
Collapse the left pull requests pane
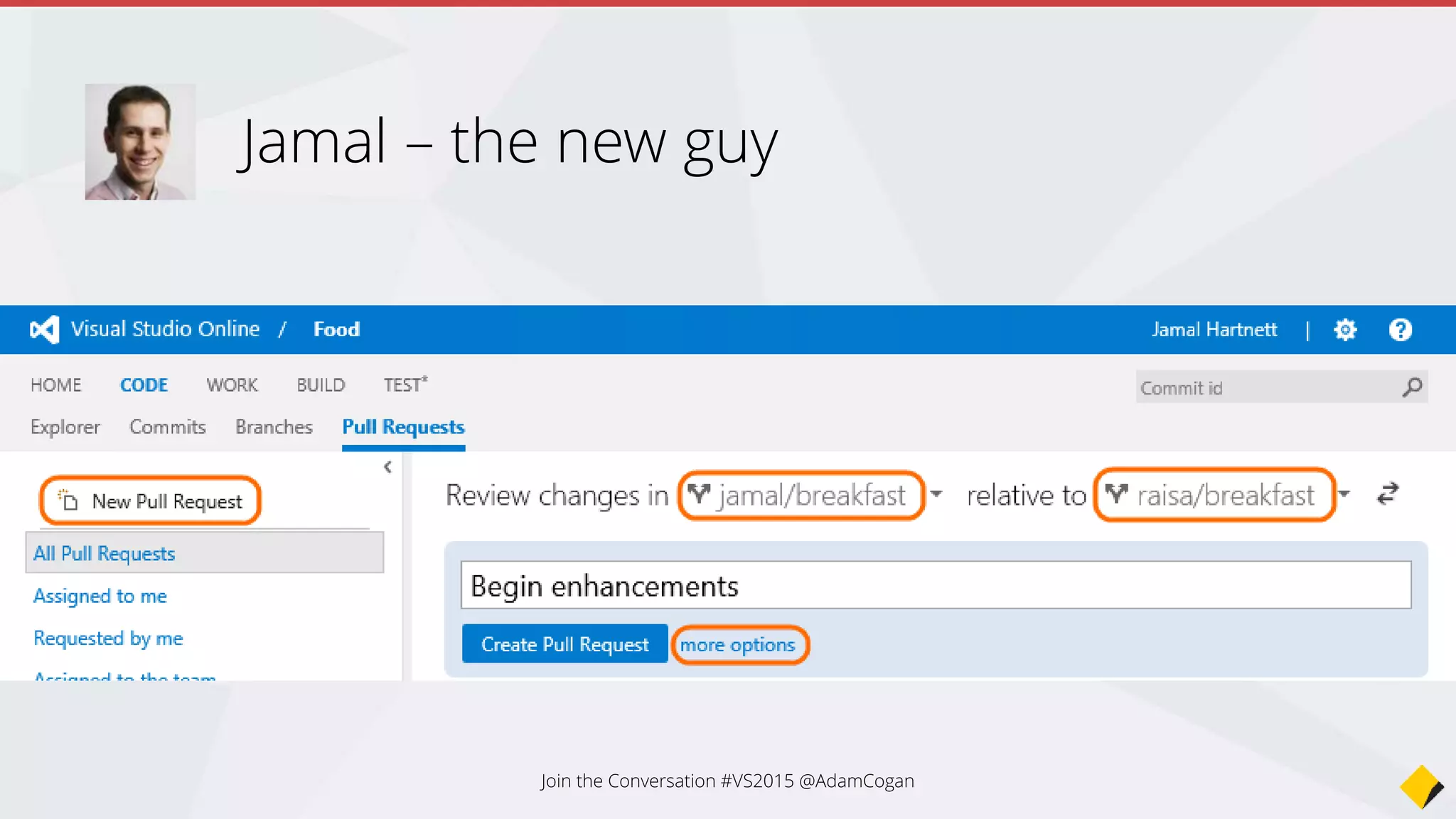click(x=387, y=467)
